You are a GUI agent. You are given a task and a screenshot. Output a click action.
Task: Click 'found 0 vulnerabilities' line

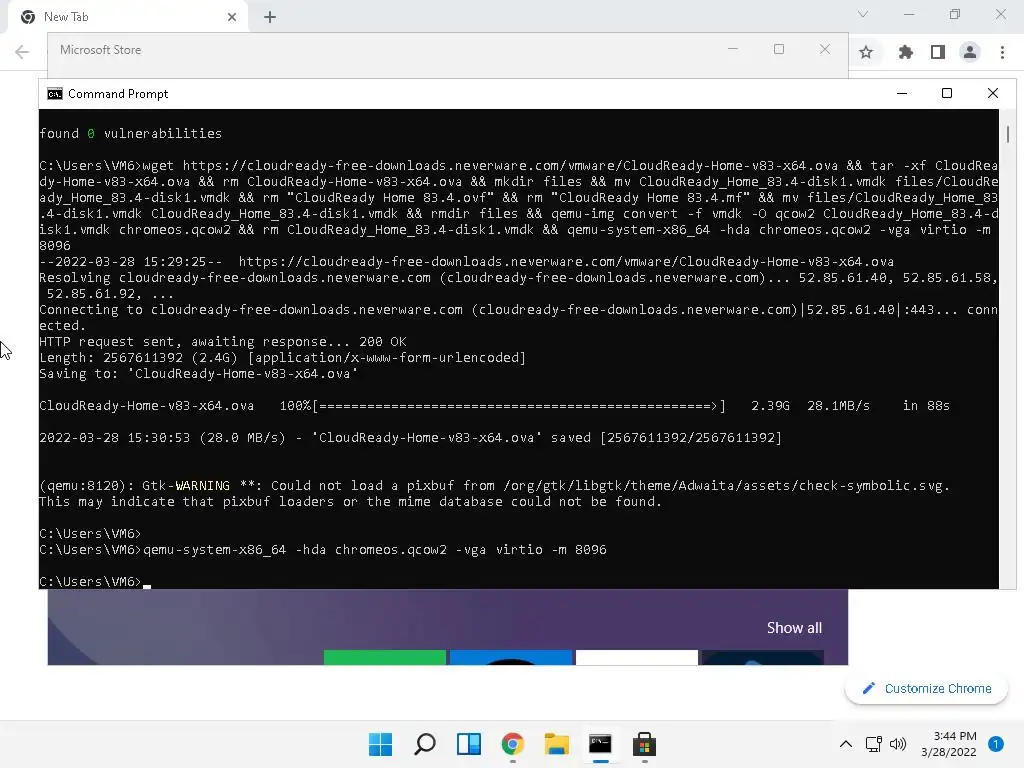(131, 134)
